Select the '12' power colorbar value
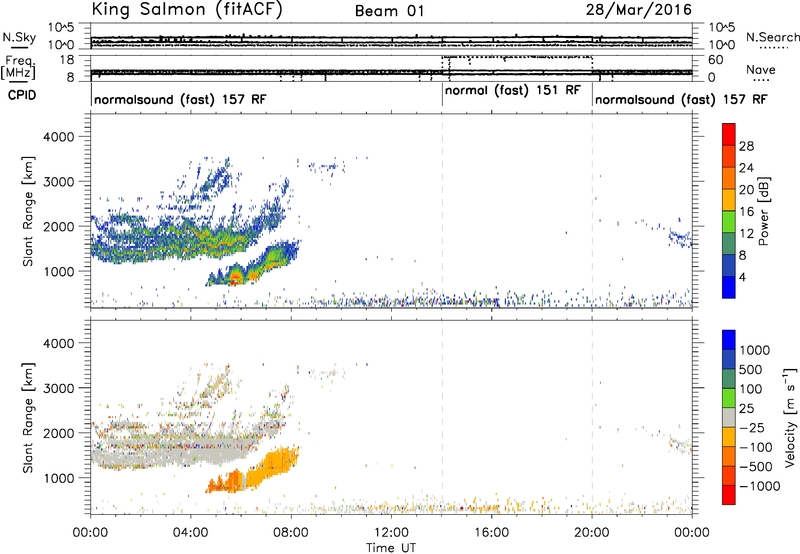Viewport: 800px width, 554px height. [x=746, y=234]
